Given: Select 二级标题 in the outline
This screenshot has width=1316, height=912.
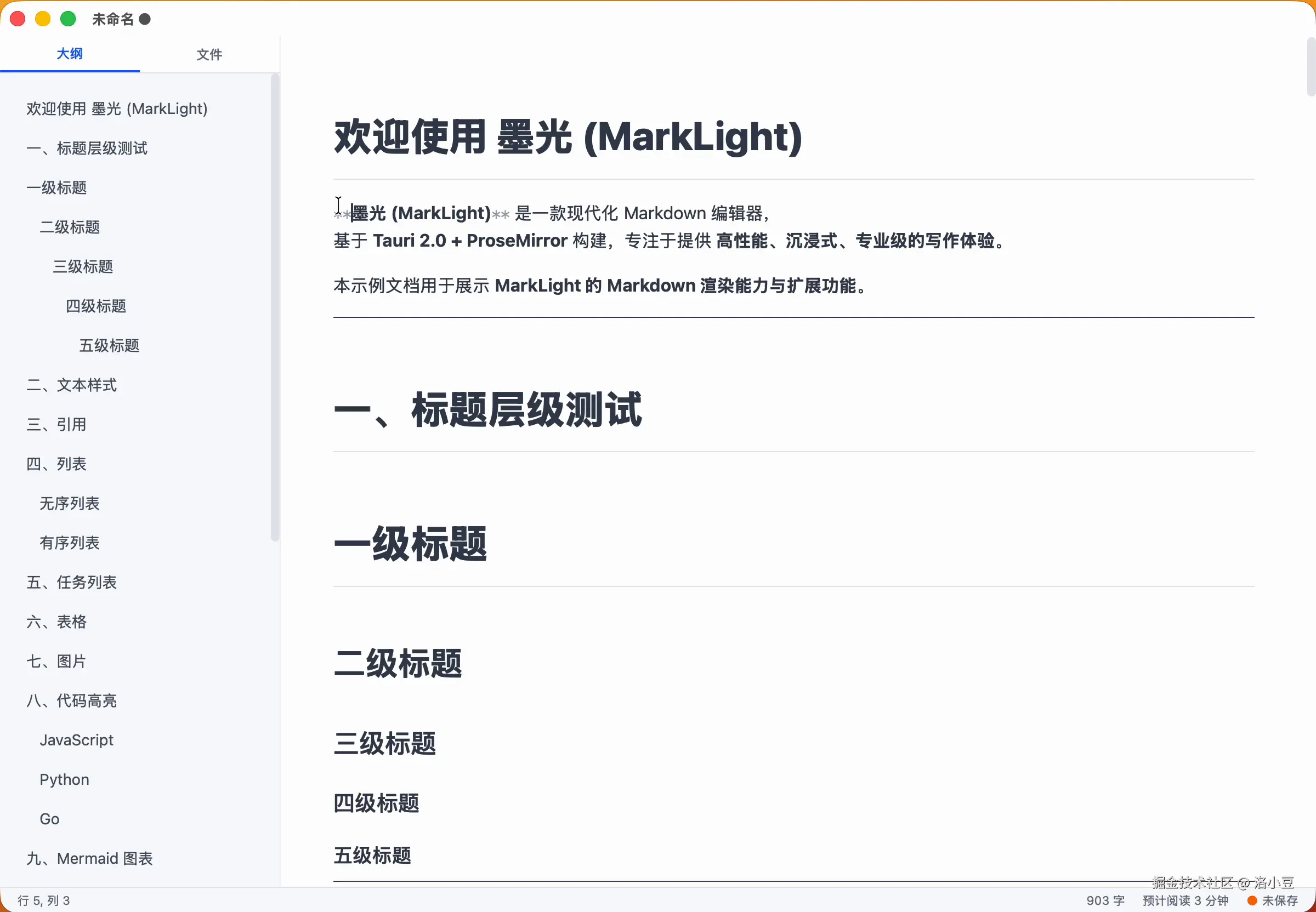Looking at the screenshot, I should point(70,227).
